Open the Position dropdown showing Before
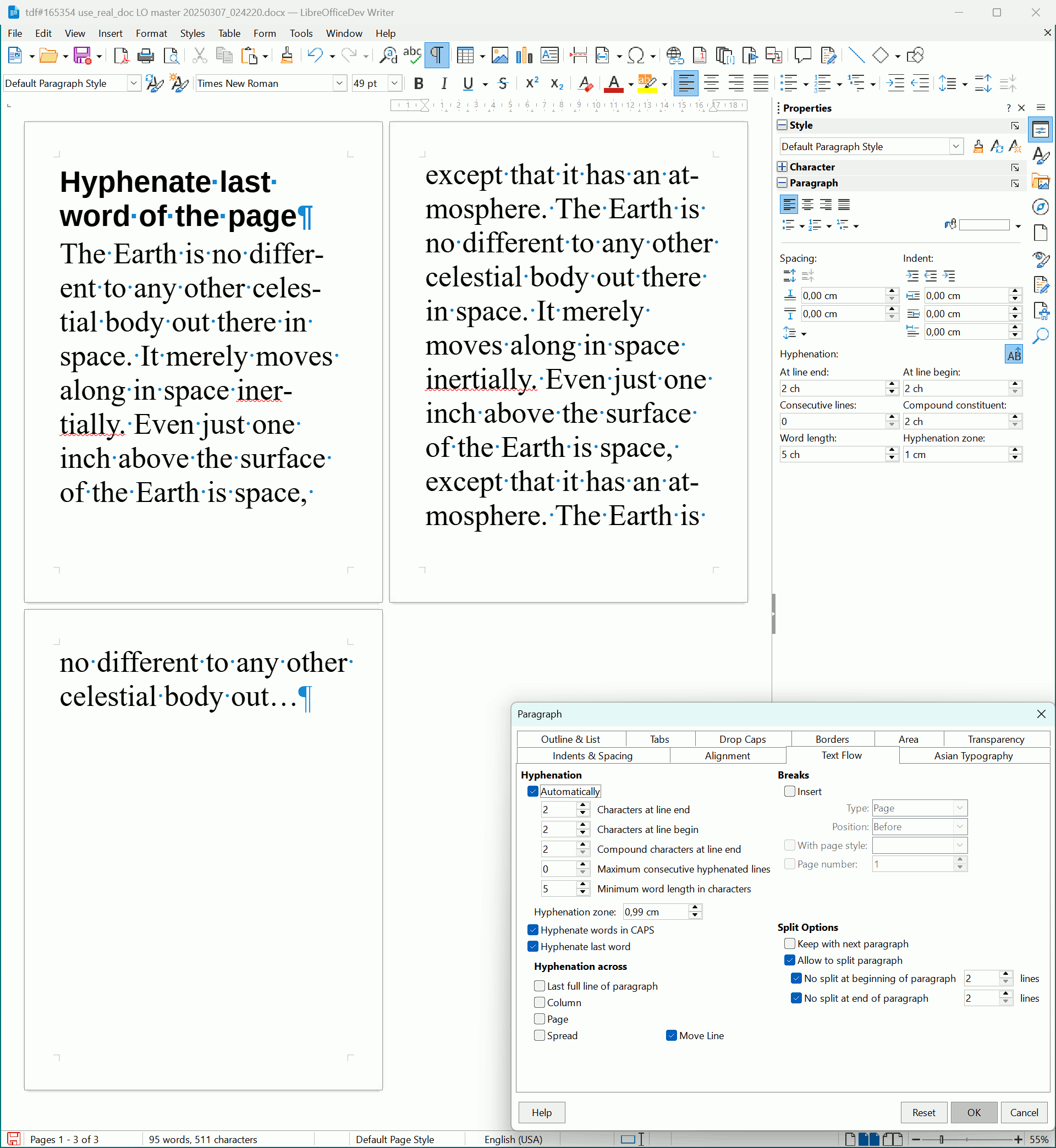Viewport: 1056px width, 1148px height. [x=960, y=826]
